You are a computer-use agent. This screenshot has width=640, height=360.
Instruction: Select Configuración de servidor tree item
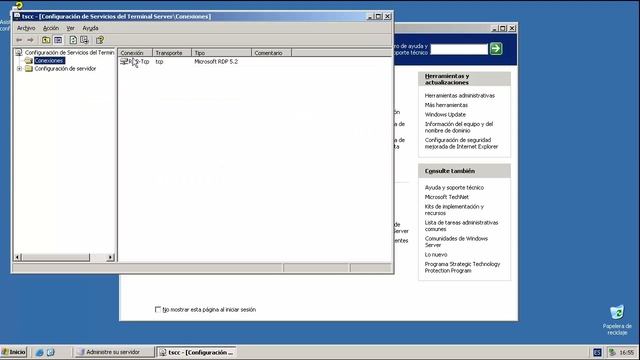(x=65, y=69)
